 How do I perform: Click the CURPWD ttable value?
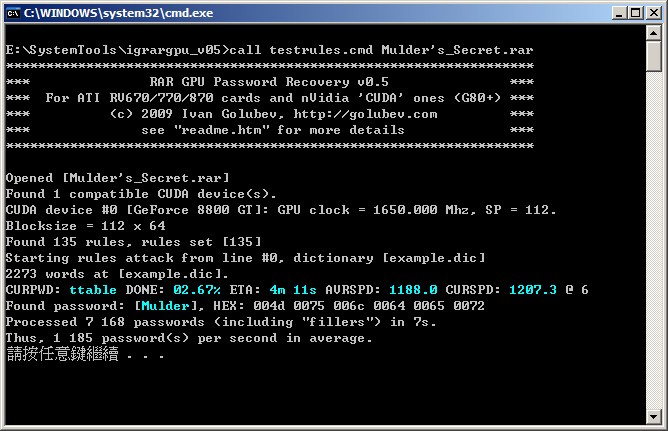pyautogui.click(x=93, y=290)
